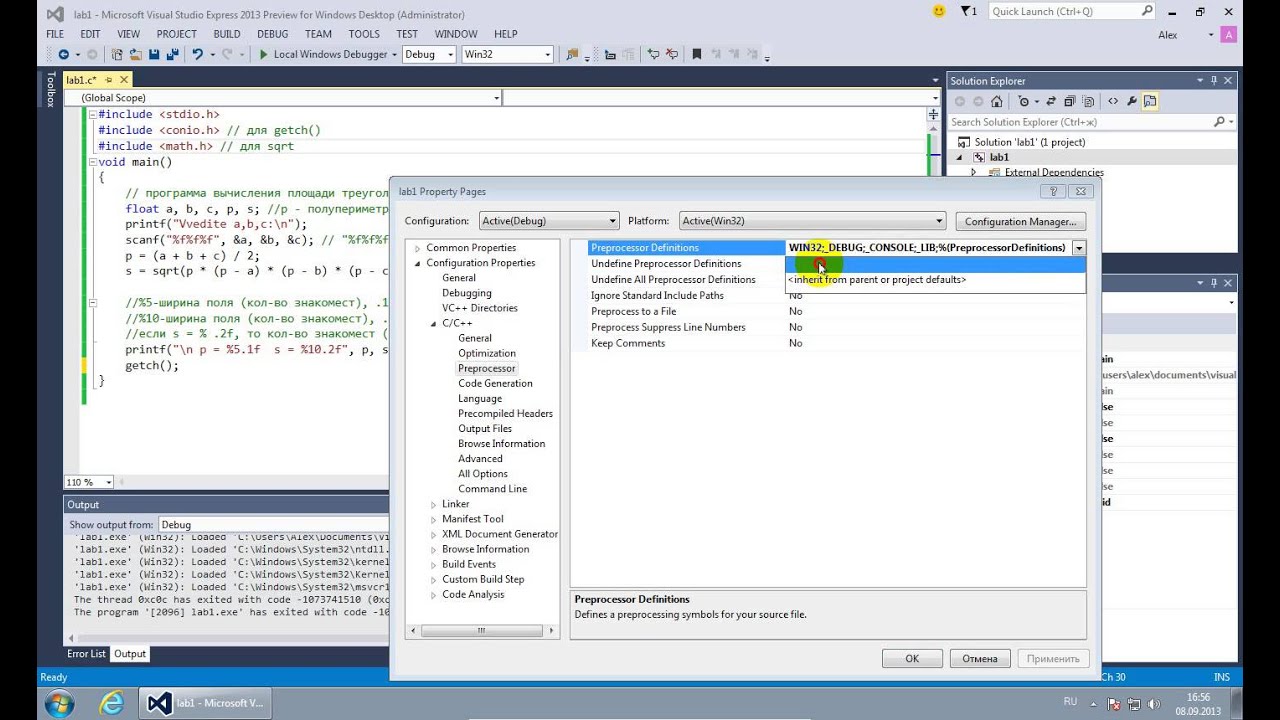Click the notifications flag icon
The image size is (1280, 720).
pos(967,11)
